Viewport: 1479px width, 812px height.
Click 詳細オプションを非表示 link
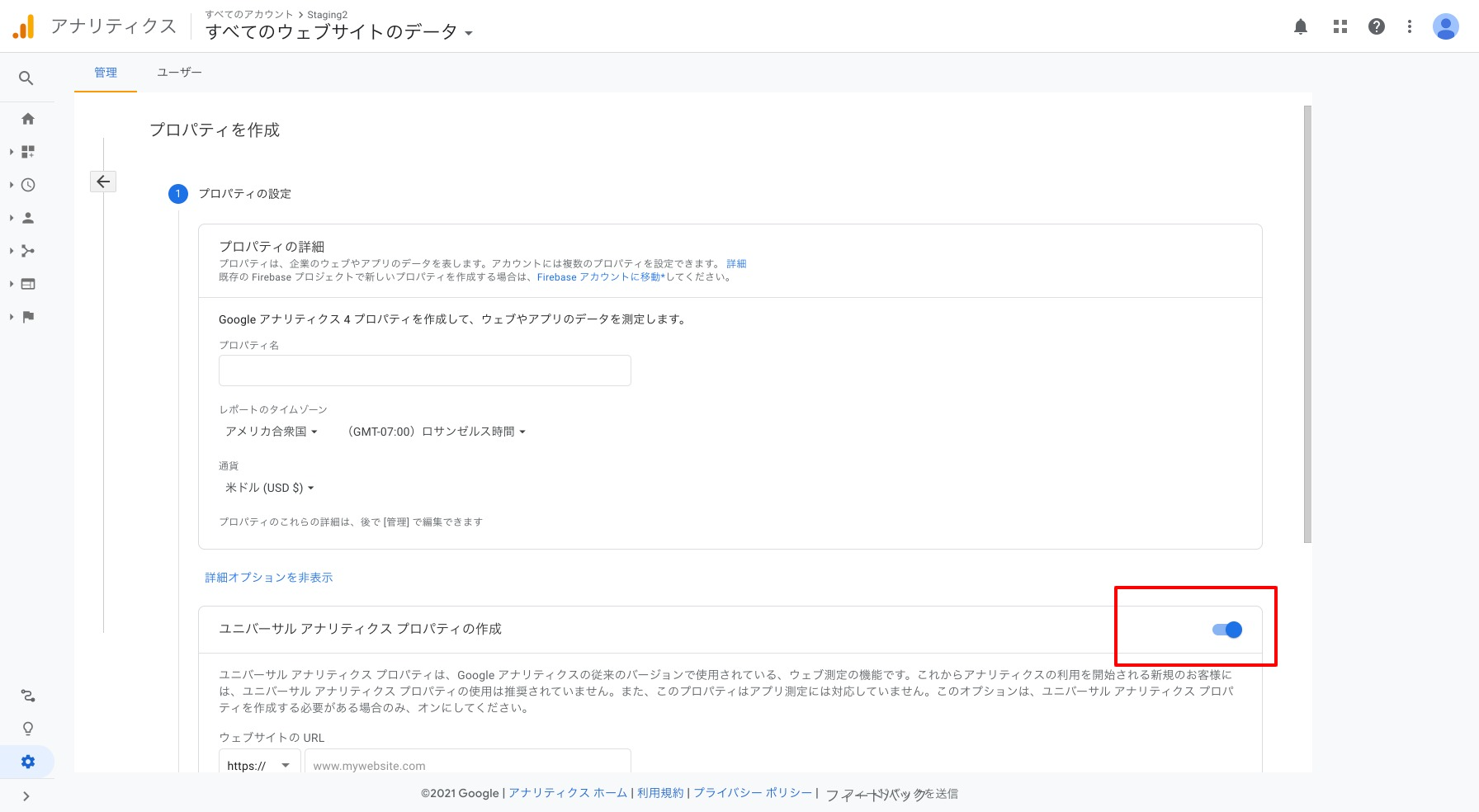pyautogui.click(x=269, y=578)
